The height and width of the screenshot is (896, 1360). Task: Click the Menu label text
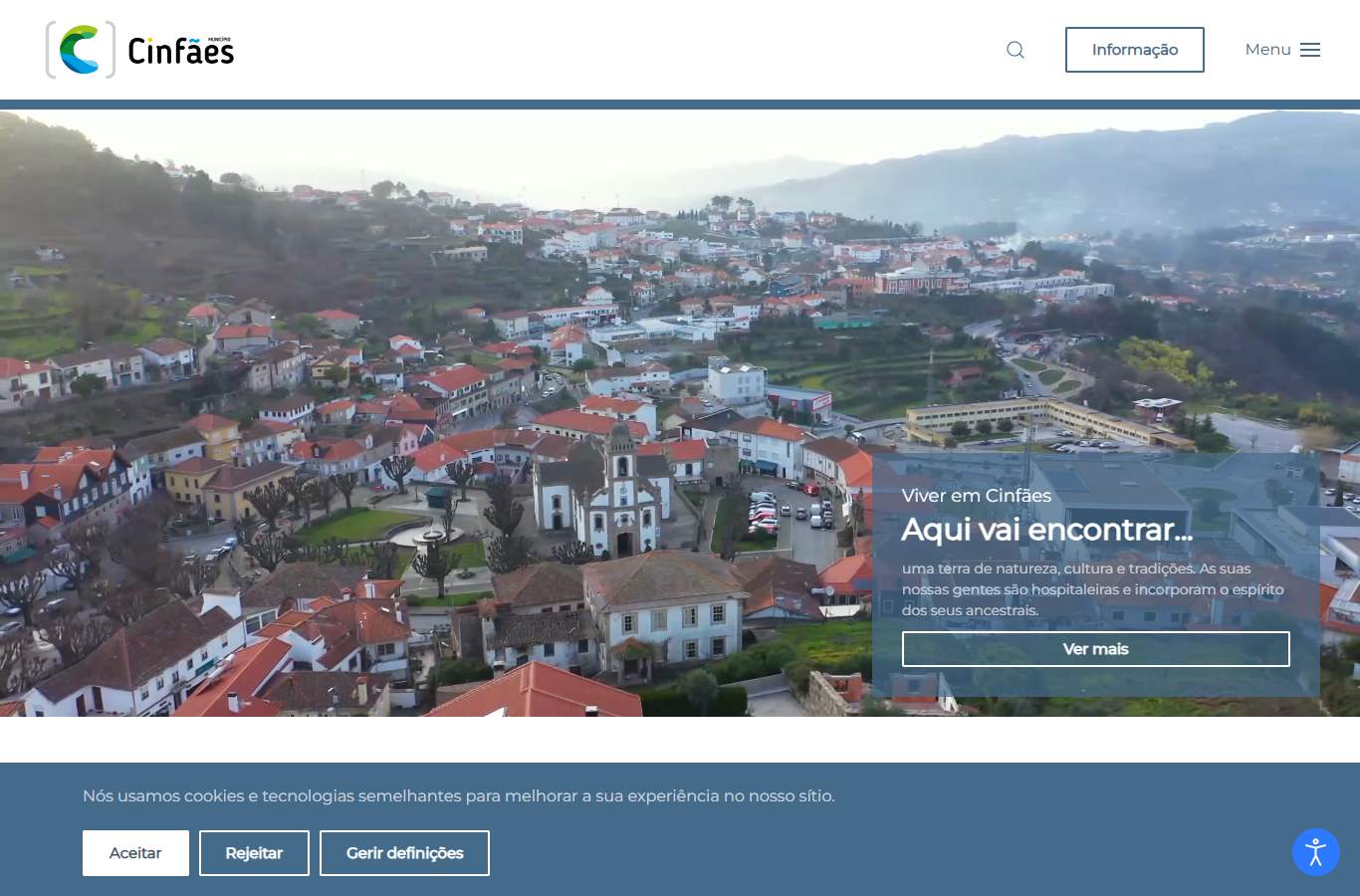[1267, 50]
